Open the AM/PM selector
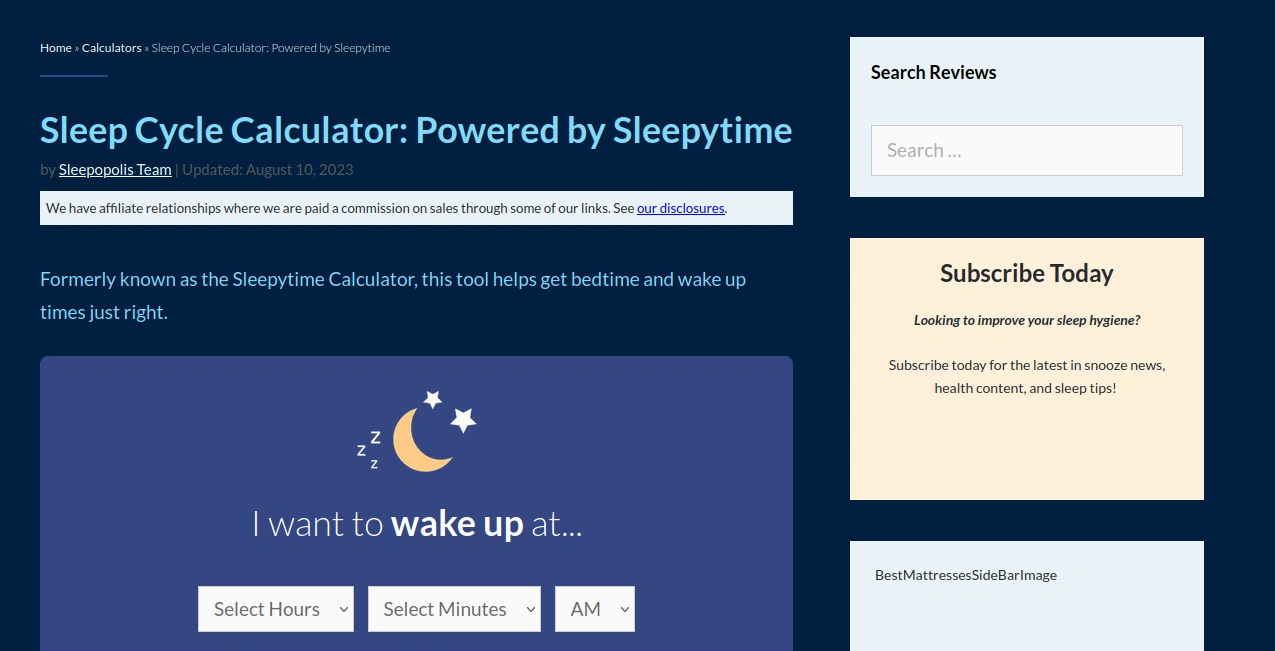 (595, 609)
